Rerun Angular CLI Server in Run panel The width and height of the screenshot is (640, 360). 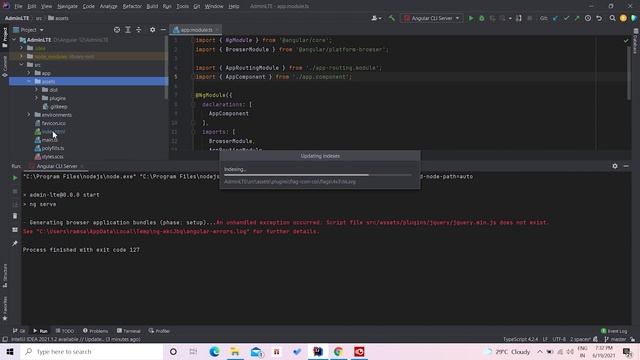(x=15, y=178)
